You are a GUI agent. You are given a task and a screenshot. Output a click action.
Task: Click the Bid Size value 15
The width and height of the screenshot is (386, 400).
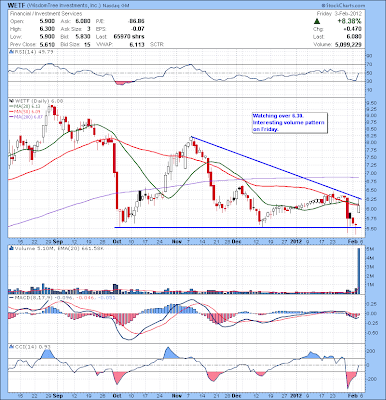[87, 44]
